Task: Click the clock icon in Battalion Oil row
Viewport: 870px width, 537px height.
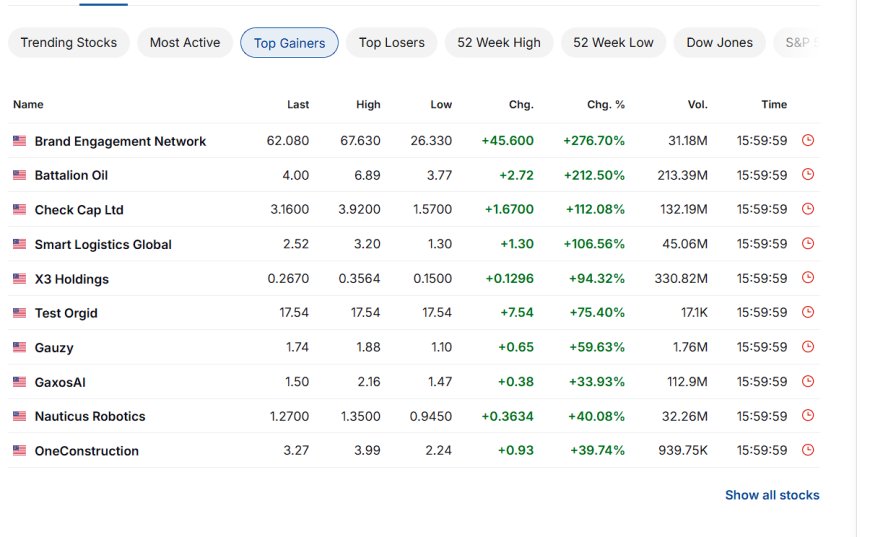Action: point(808,175)
